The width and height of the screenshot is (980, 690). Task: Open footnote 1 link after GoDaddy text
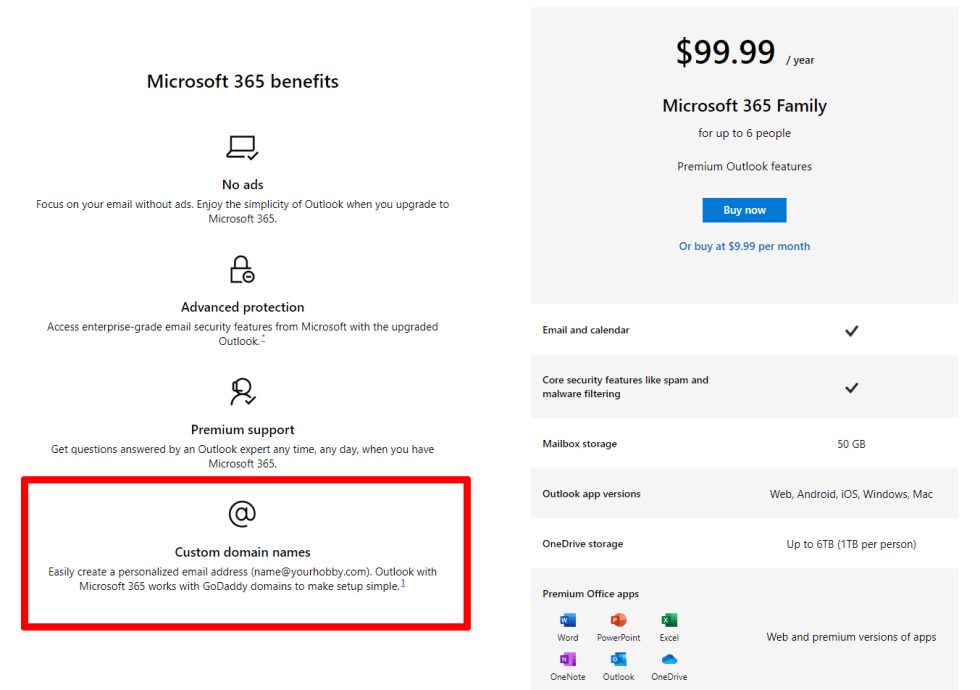pos(403,584)
